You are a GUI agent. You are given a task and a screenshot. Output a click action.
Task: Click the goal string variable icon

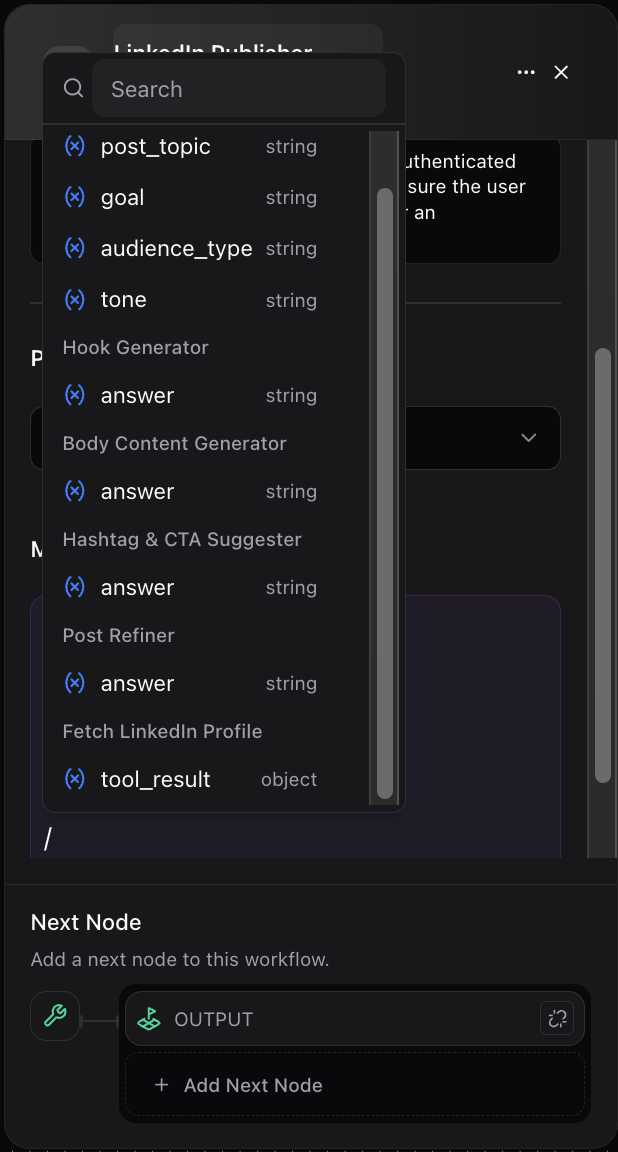point(74,197)
